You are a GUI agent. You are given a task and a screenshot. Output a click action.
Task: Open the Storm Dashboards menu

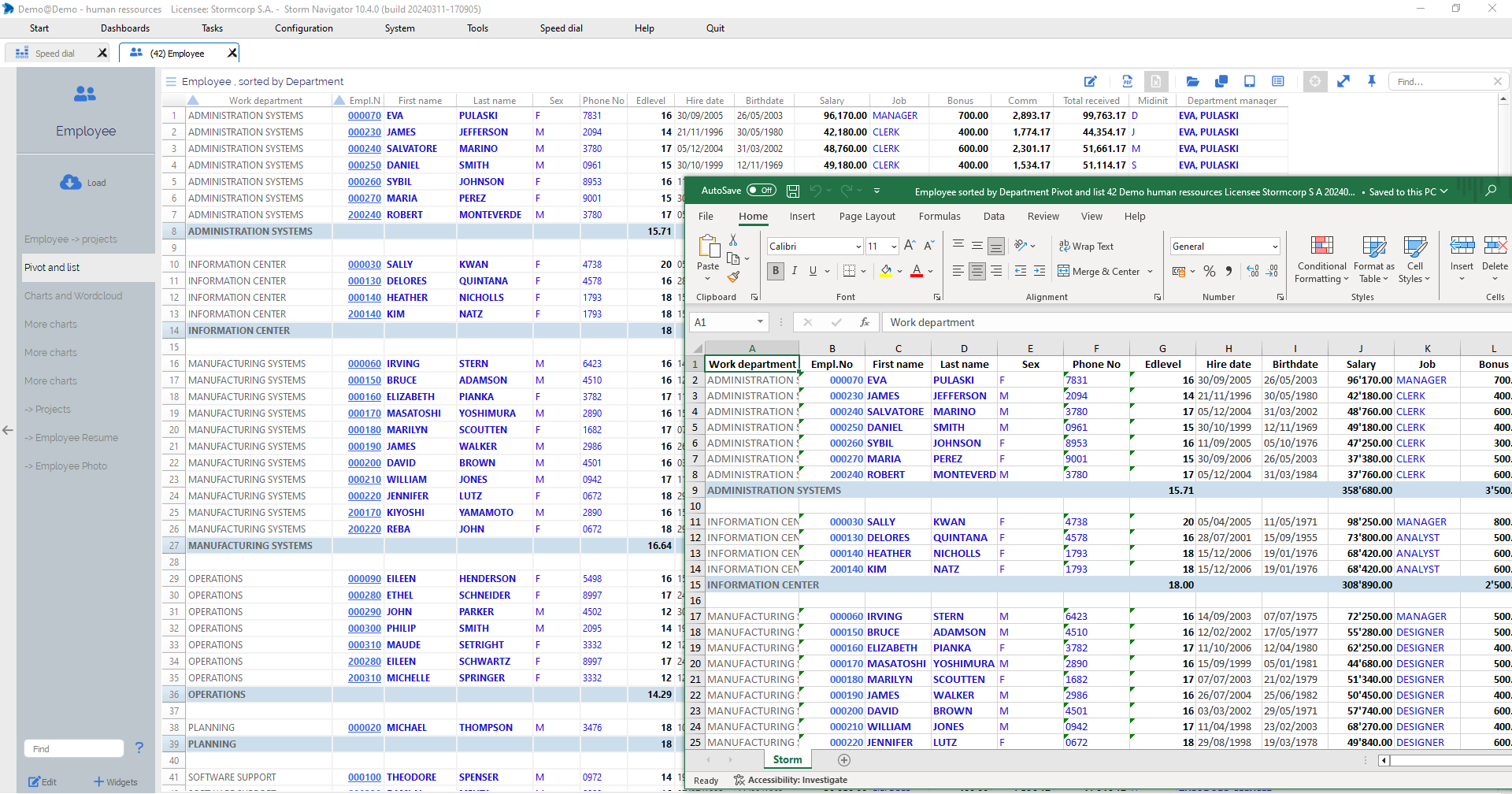click(x=125, y=28)
